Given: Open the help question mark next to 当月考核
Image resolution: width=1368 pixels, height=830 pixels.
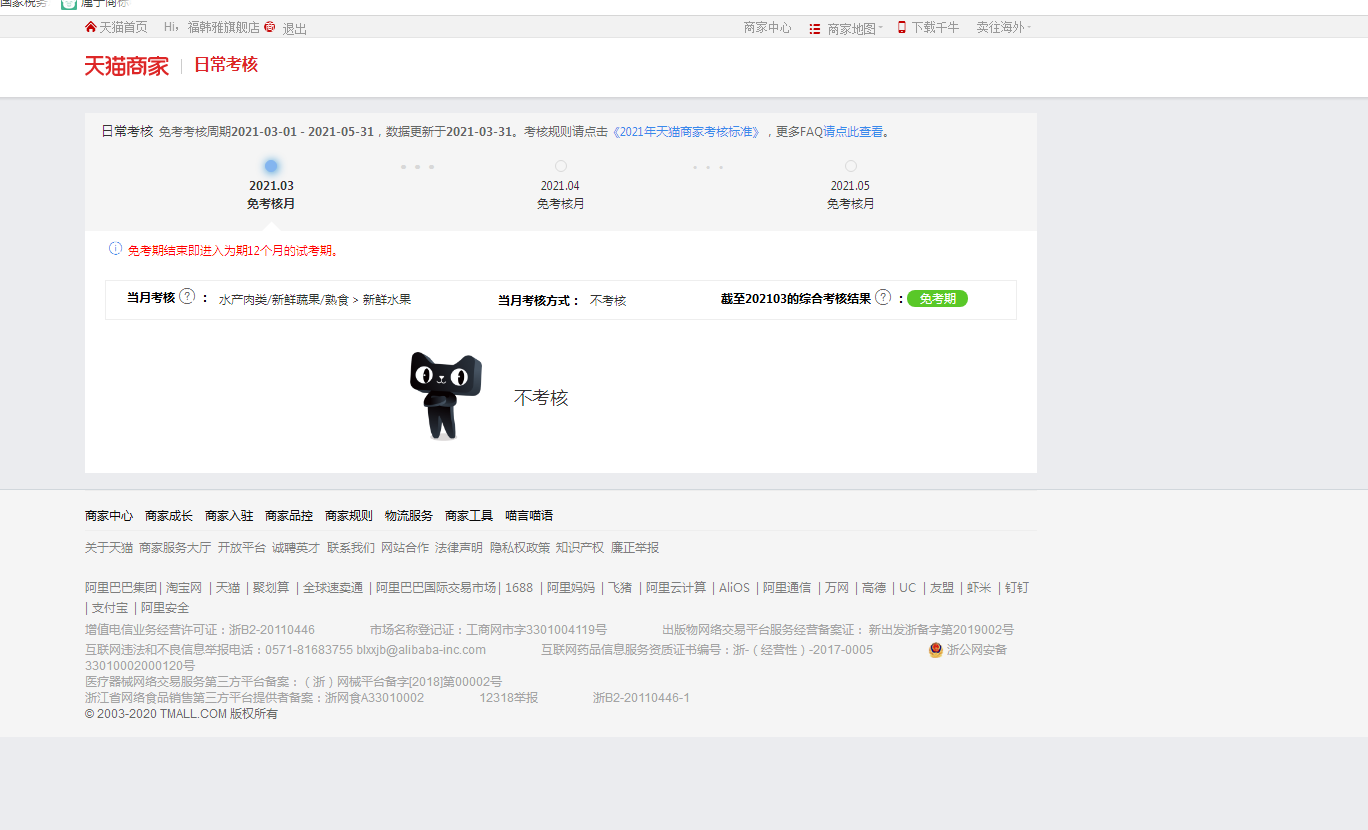Looking at the screenshot, I should coord(187,297).
